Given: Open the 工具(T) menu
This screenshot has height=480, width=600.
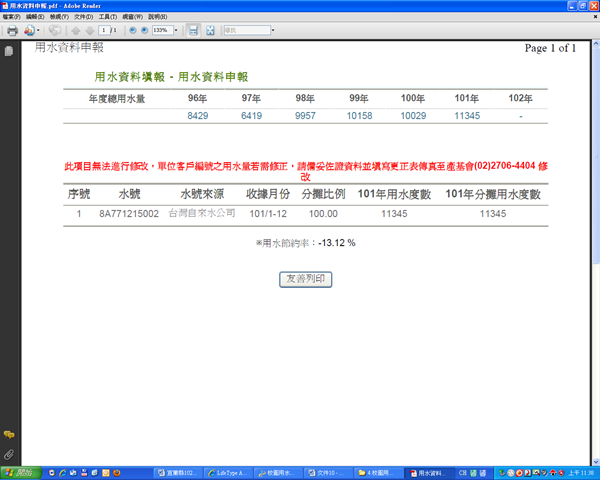Looking at the screenshot, I should (x=108, y=17).
